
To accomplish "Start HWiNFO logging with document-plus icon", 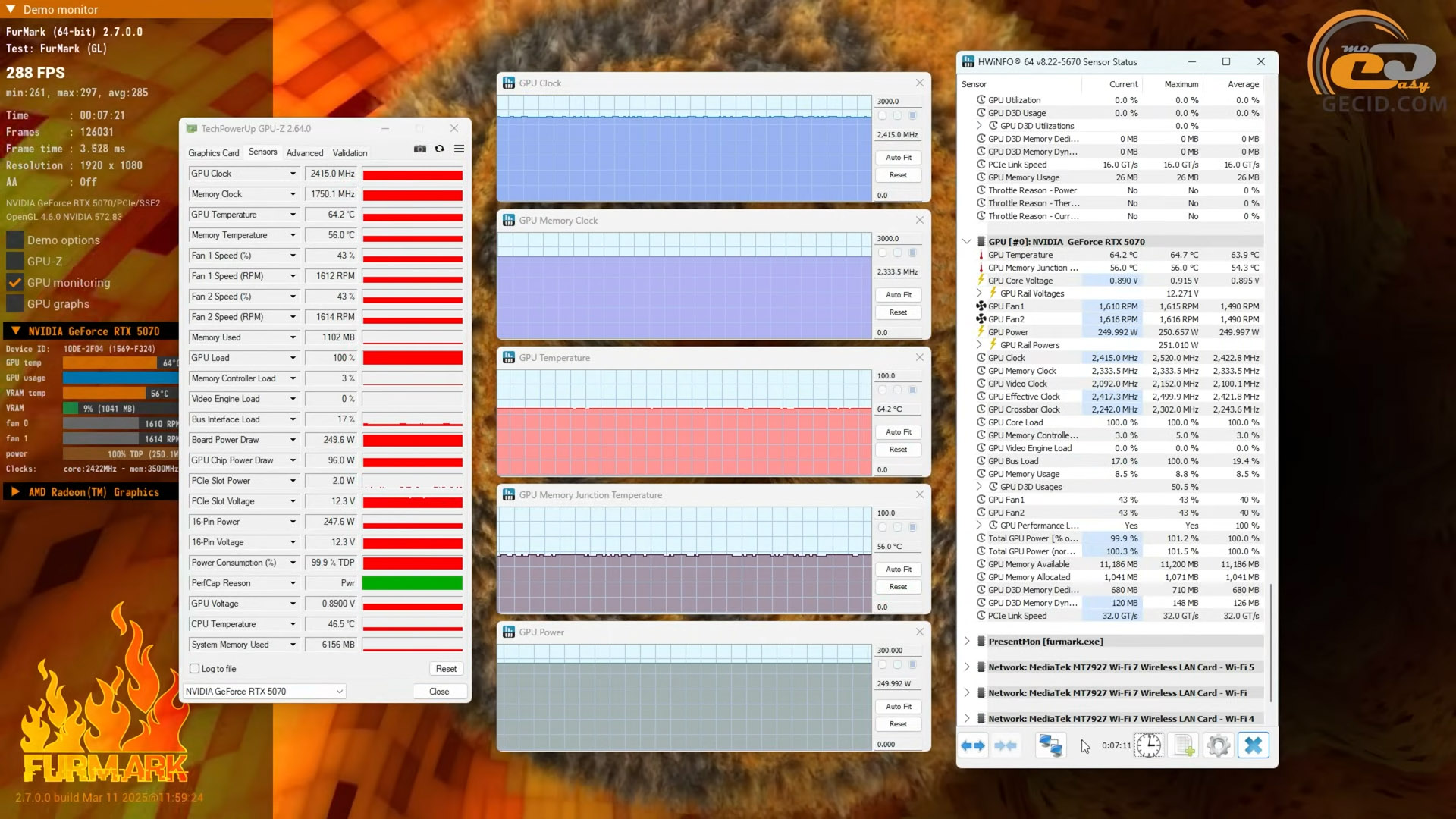I will [1184, 745].
